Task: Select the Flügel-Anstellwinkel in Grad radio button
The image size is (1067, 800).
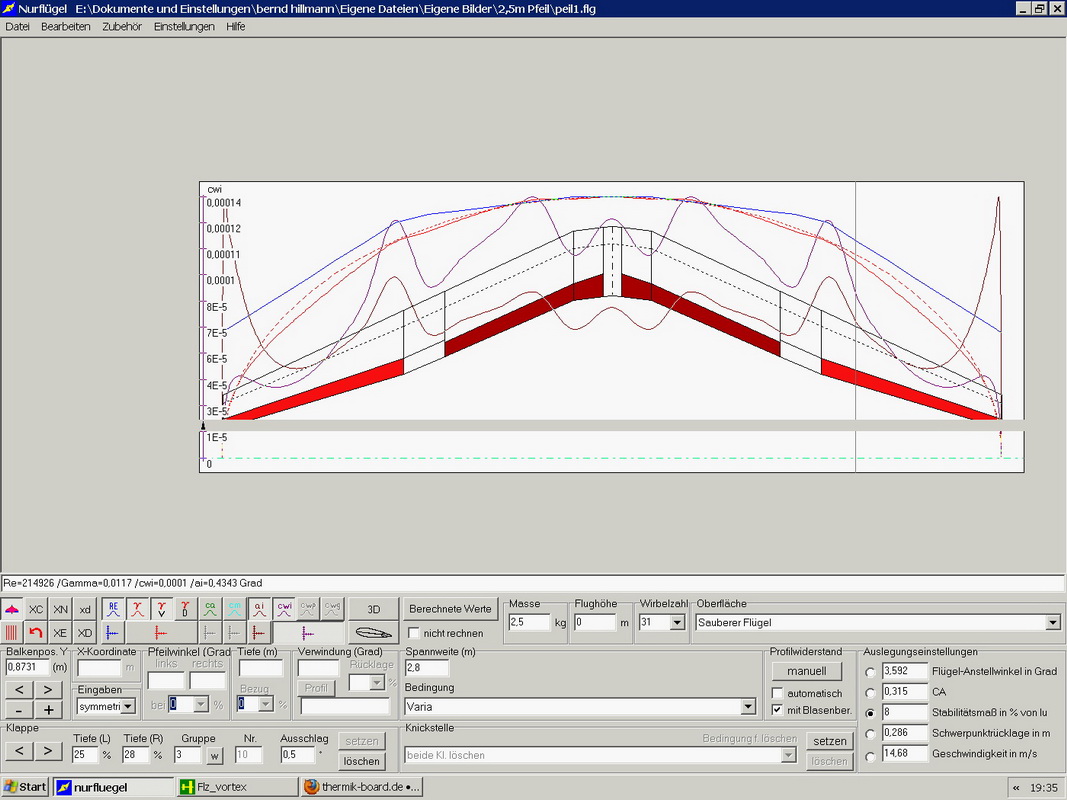Action: click(870, 672)
